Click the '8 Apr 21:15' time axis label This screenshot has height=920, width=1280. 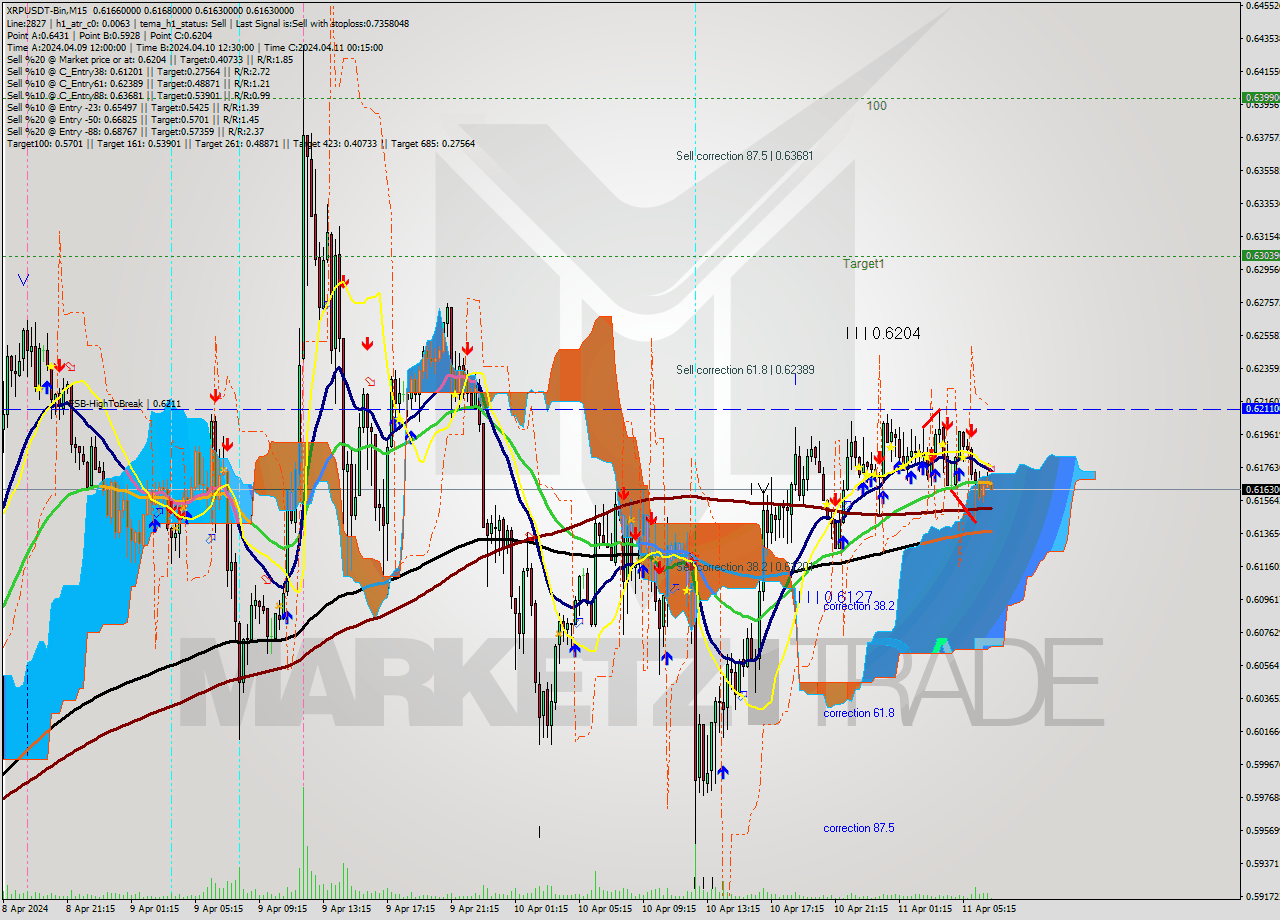click(90, 909)
